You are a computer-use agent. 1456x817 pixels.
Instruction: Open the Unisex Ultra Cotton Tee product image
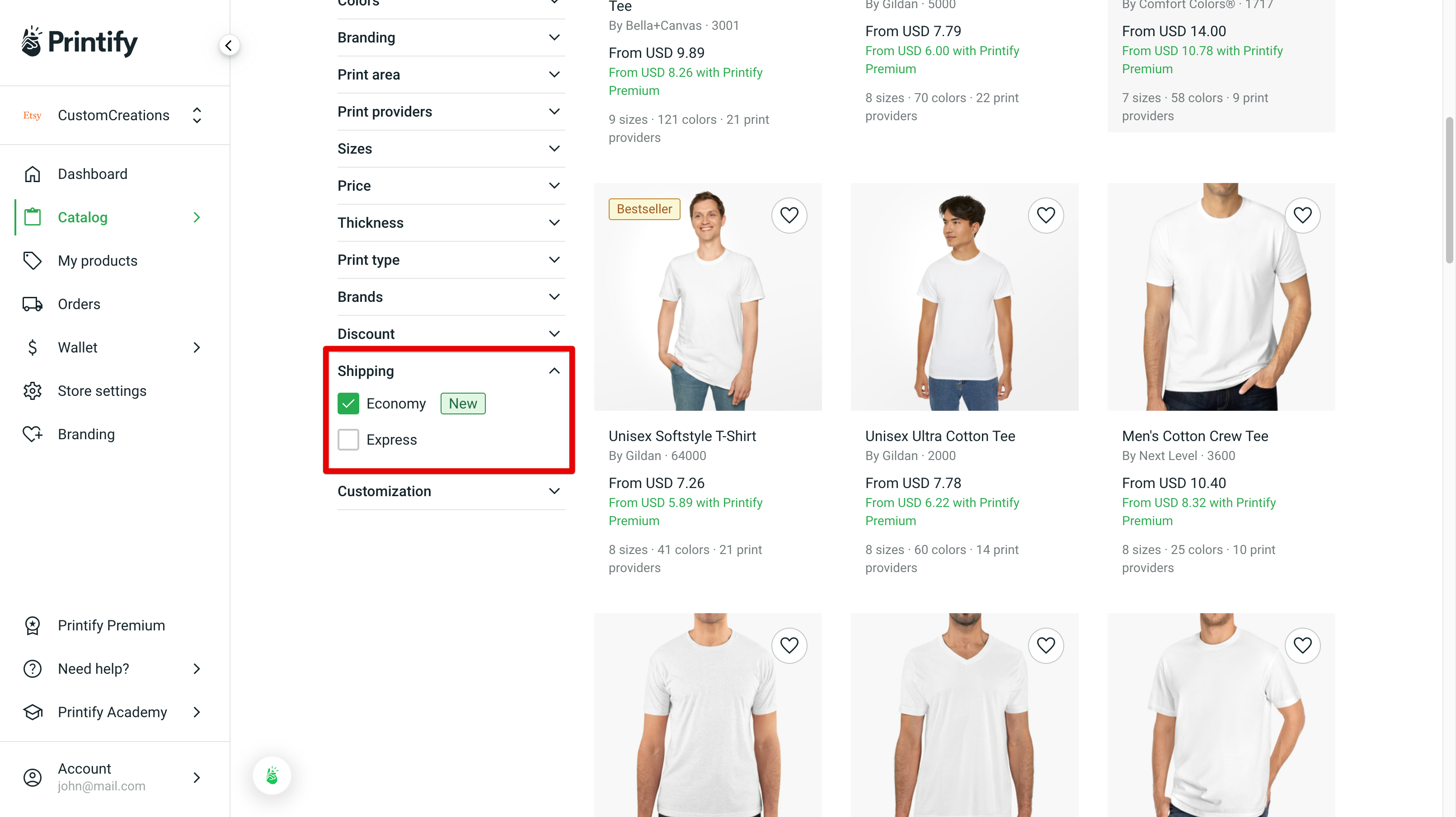pyautogui.click(x=964, y=297)
